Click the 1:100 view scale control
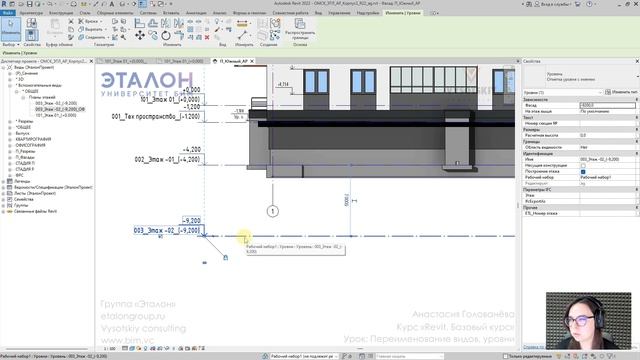The width and height of the screenshot is (640, 360). 109,349
